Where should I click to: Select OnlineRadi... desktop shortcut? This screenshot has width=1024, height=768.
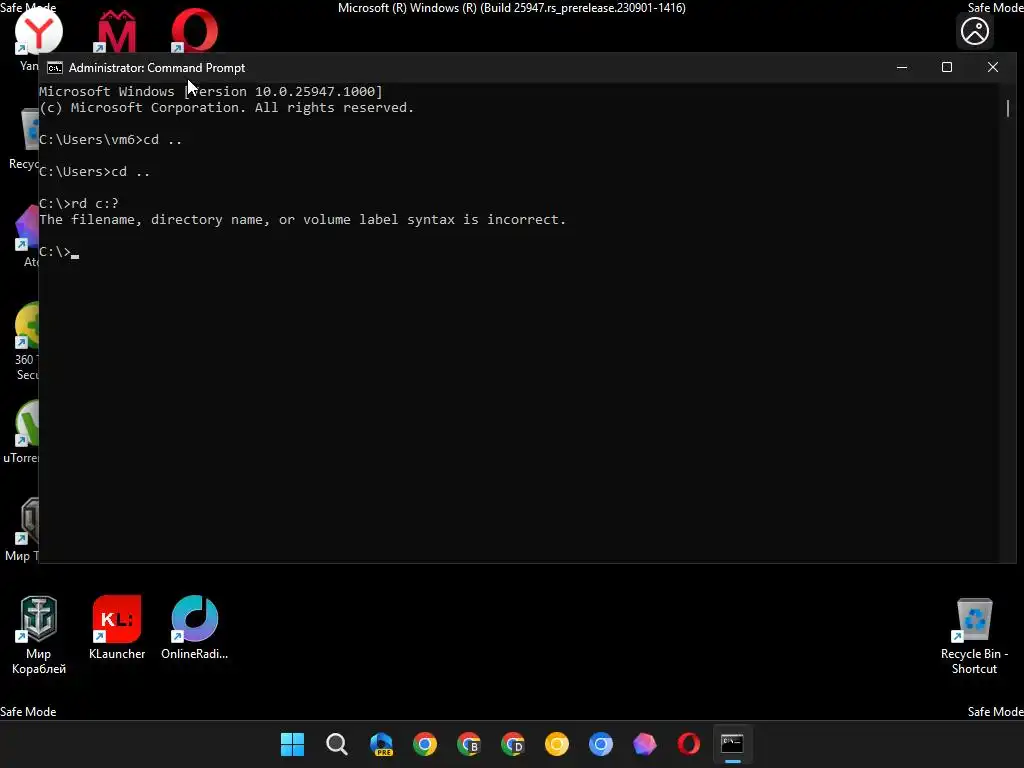point(195,628)
